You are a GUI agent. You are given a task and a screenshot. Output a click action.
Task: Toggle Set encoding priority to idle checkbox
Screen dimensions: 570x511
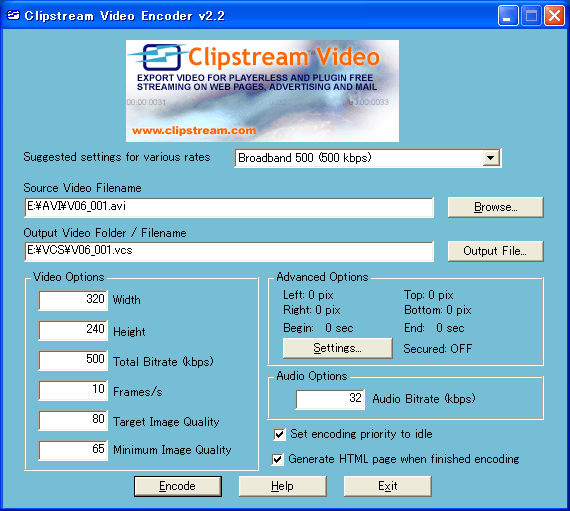point(279,434)
